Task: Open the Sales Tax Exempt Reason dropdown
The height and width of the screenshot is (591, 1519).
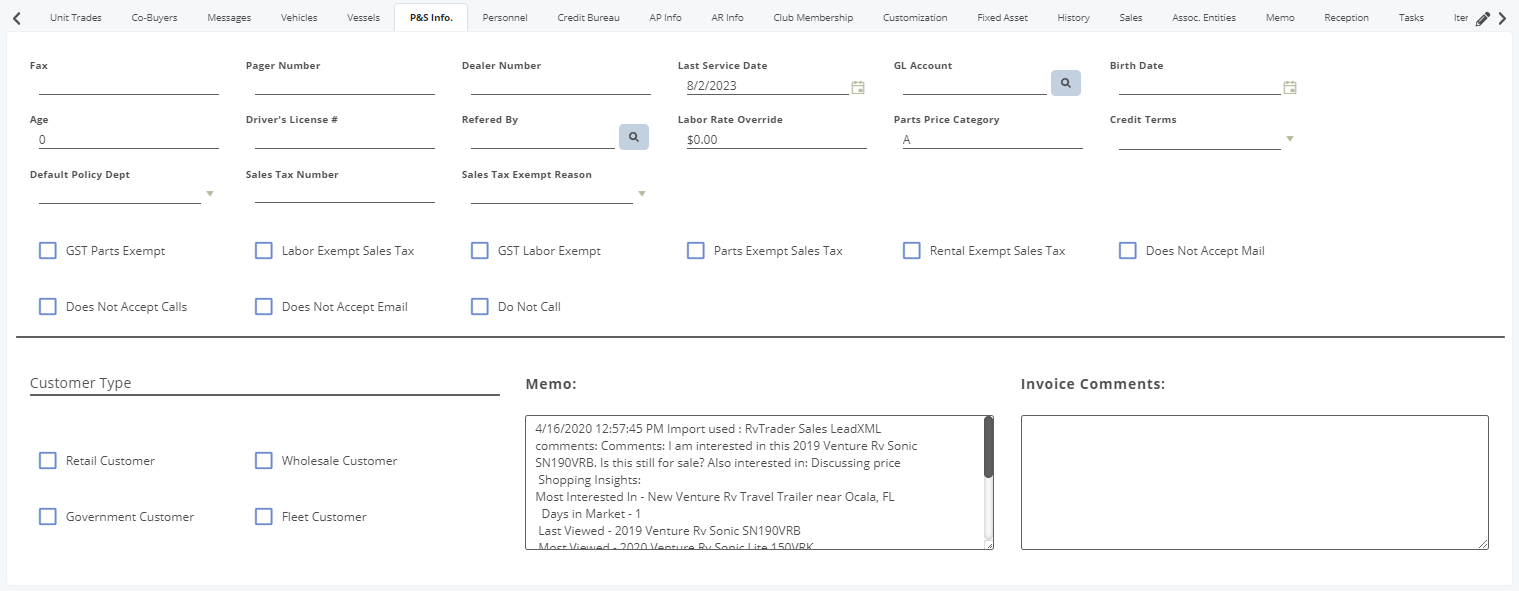Action: (x=641, y=193)
